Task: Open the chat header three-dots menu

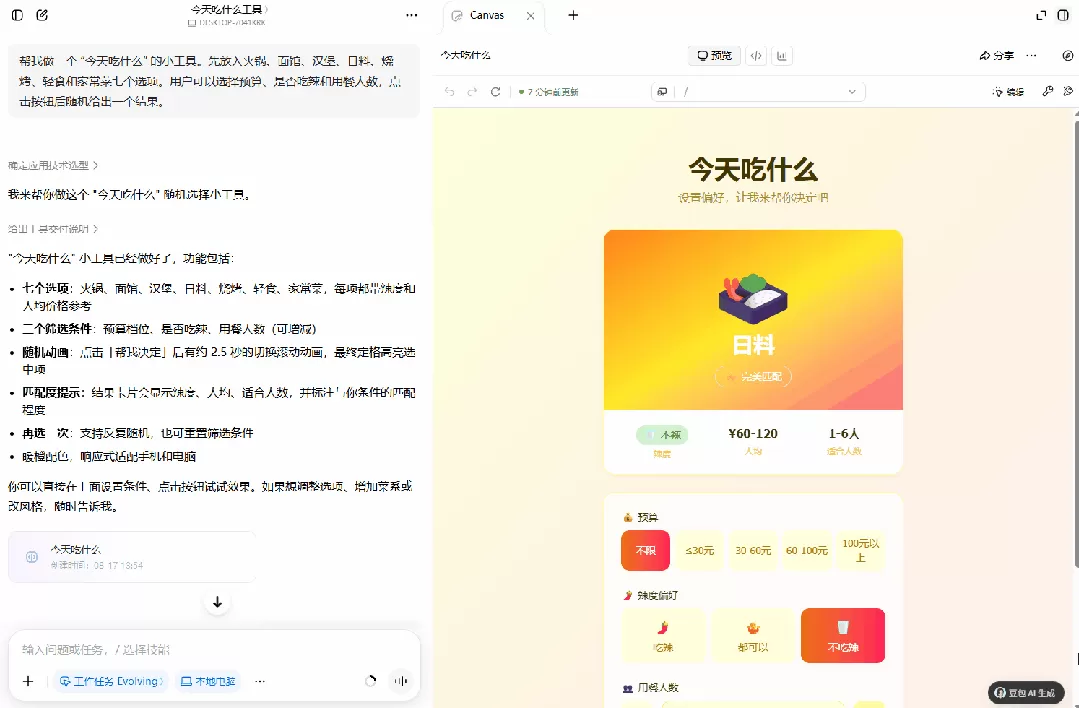Action: pyautogui.click(x=412, y=15)
